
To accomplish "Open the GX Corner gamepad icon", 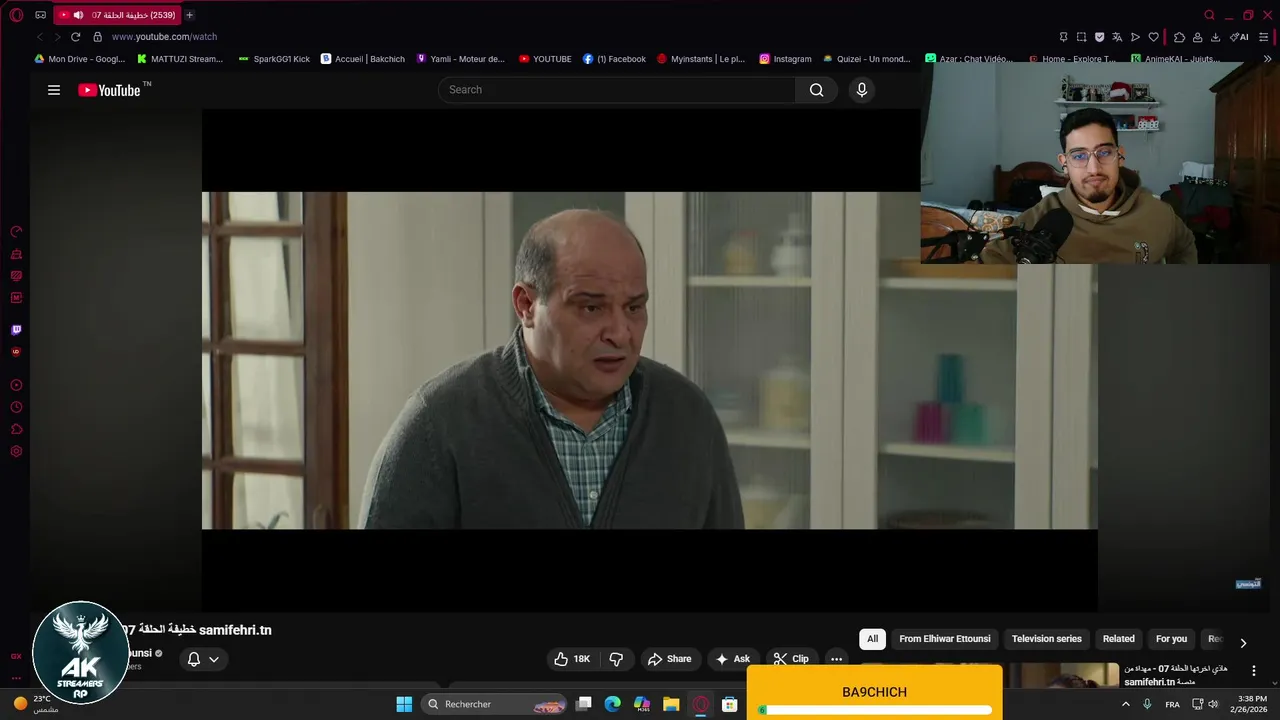I will tap(40, 15).
